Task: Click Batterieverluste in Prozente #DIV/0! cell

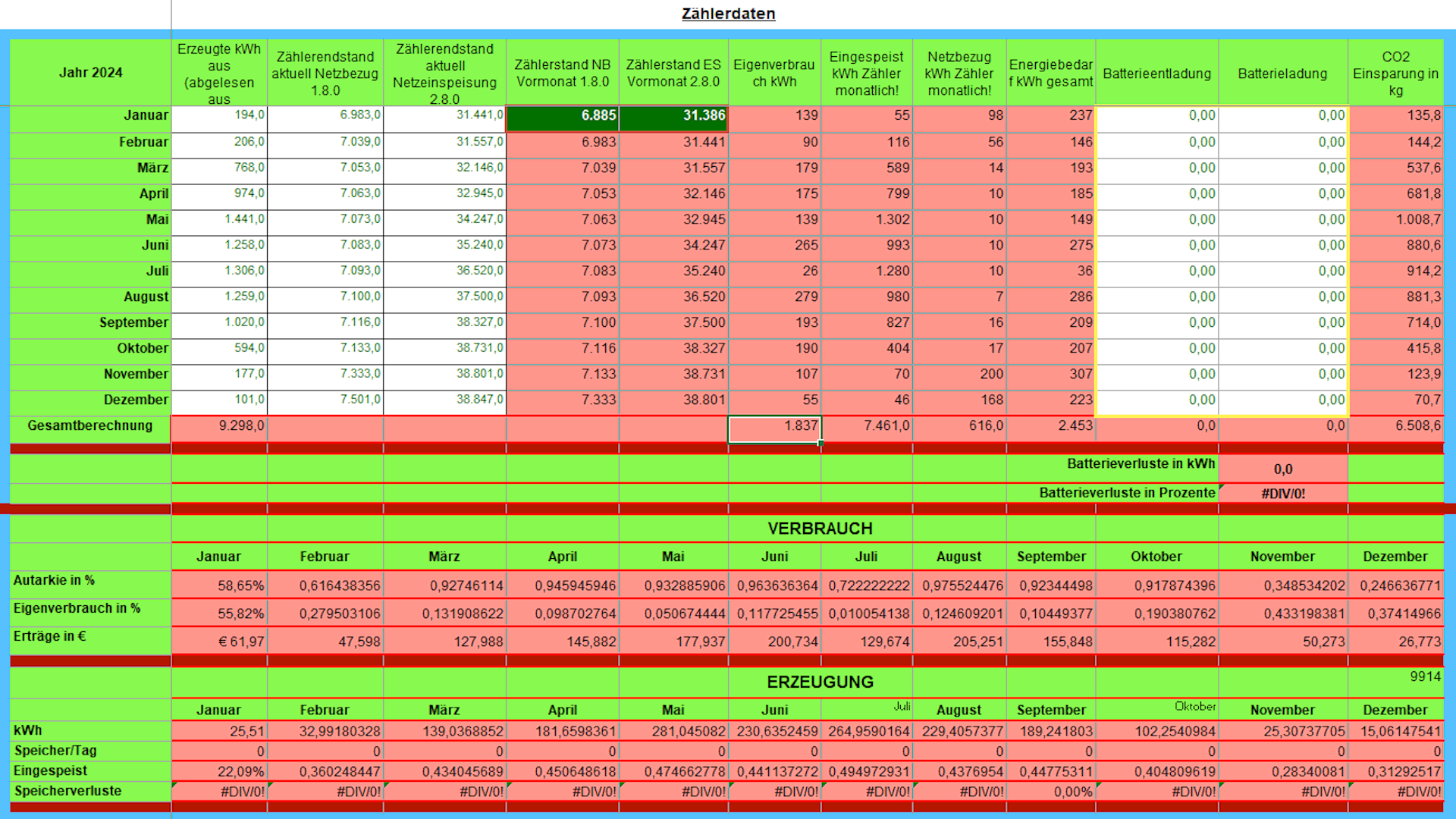Action: pyautogui.click(x=1282, y=494)
